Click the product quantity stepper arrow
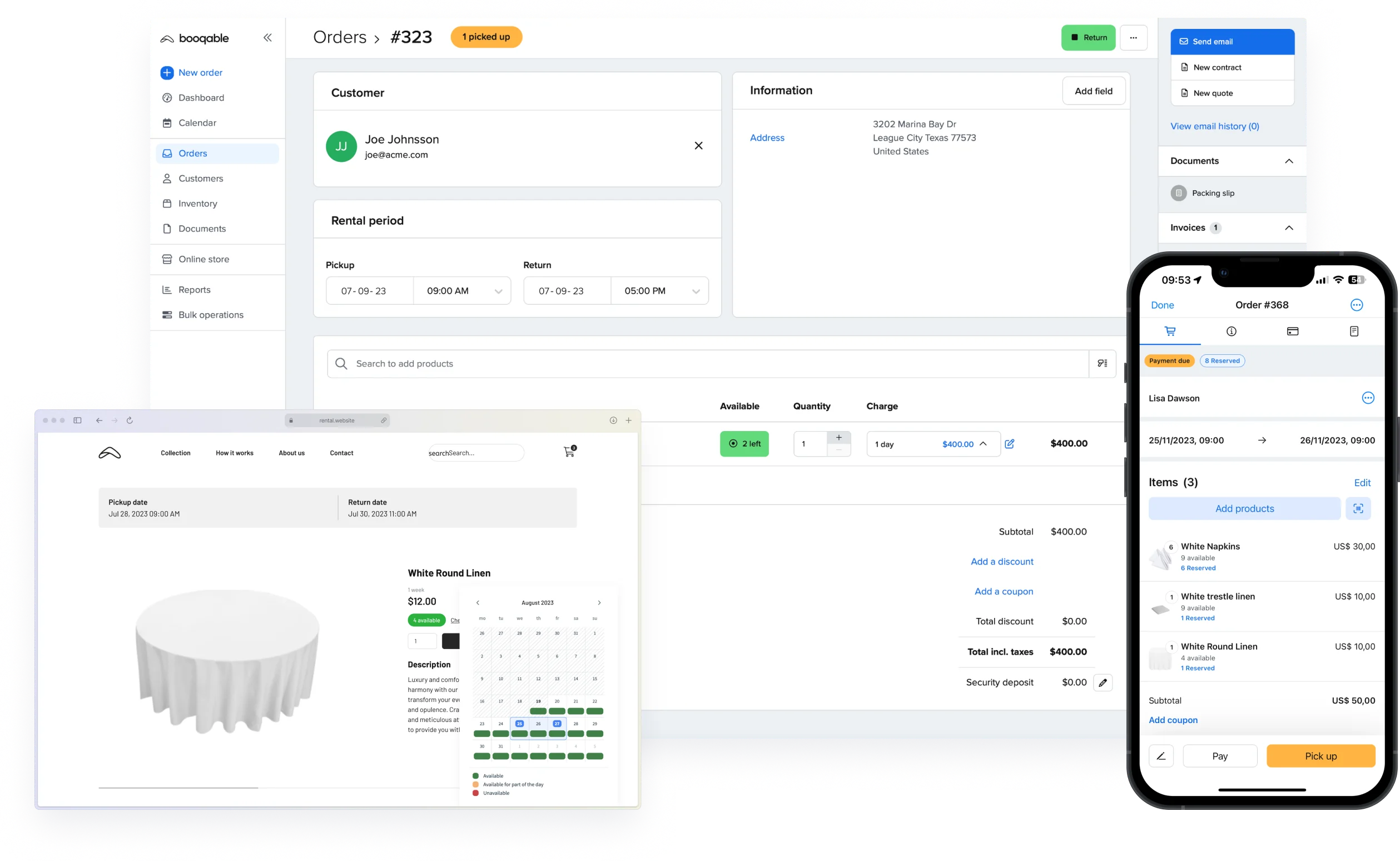 click(838, 437)
